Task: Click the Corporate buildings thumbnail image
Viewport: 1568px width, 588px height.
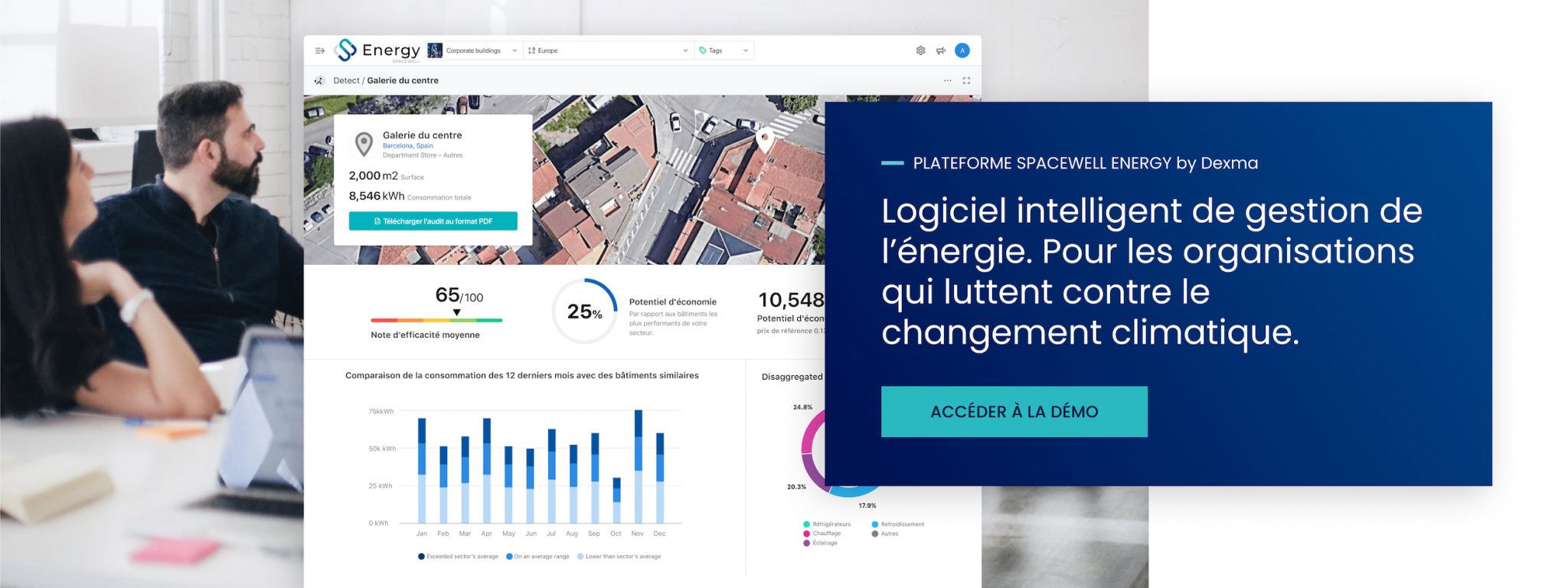Action: tap(435, 51)
